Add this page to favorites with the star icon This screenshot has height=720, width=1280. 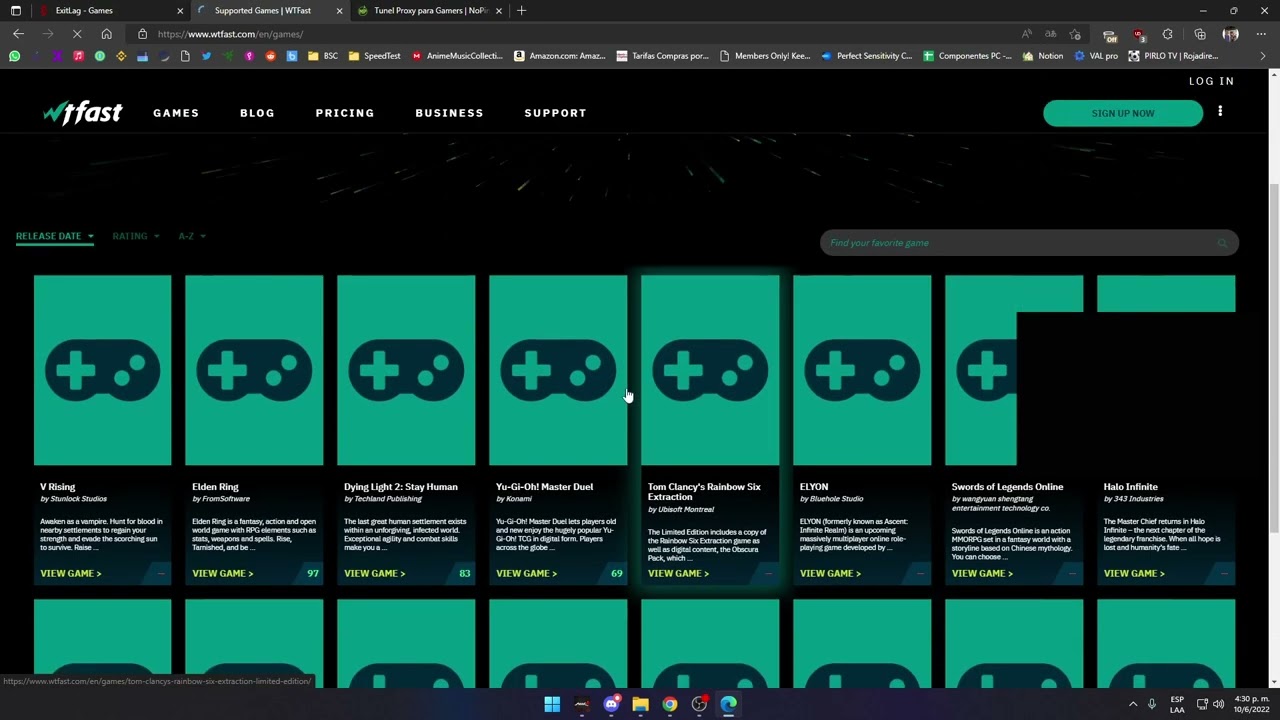click(x=1075, y=34)
